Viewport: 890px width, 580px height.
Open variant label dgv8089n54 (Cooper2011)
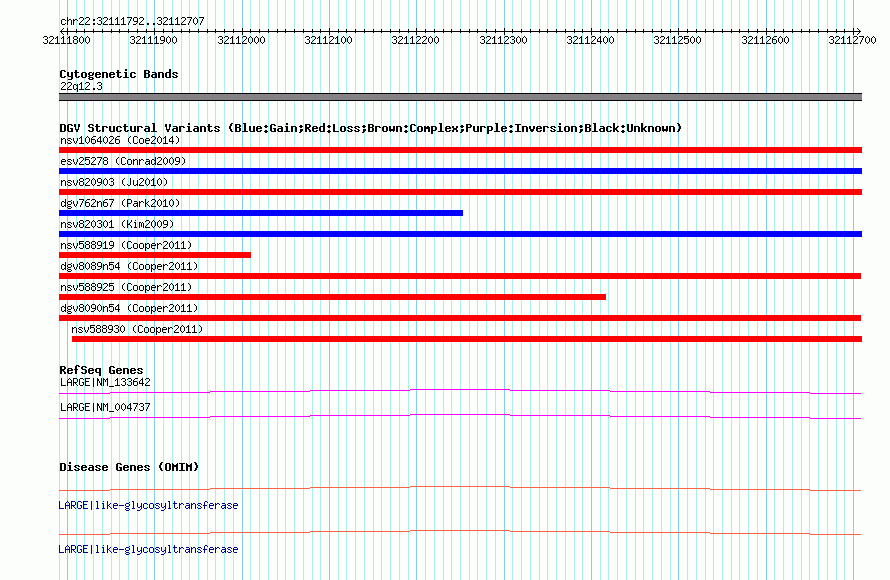point(129,266)
